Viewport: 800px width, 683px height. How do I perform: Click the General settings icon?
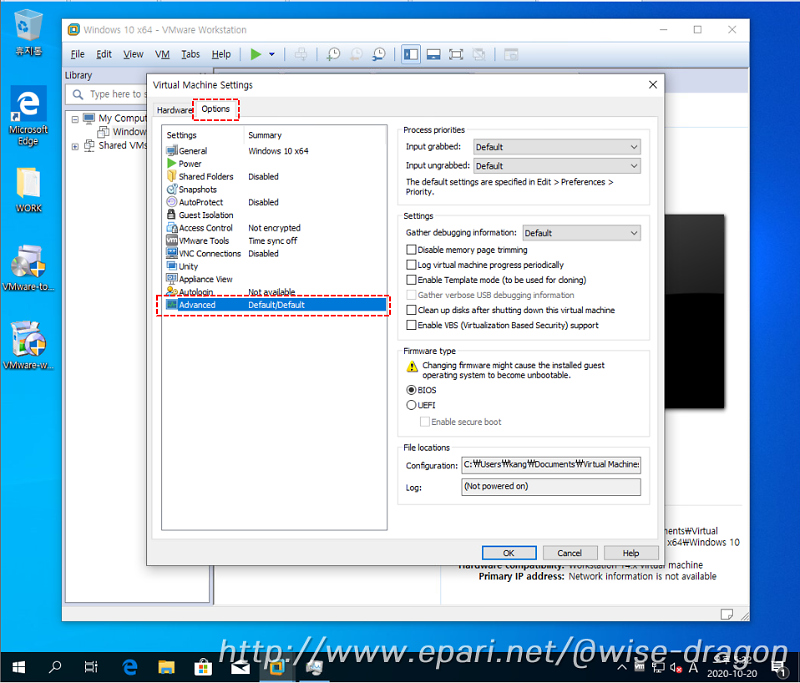pos(172,150)
